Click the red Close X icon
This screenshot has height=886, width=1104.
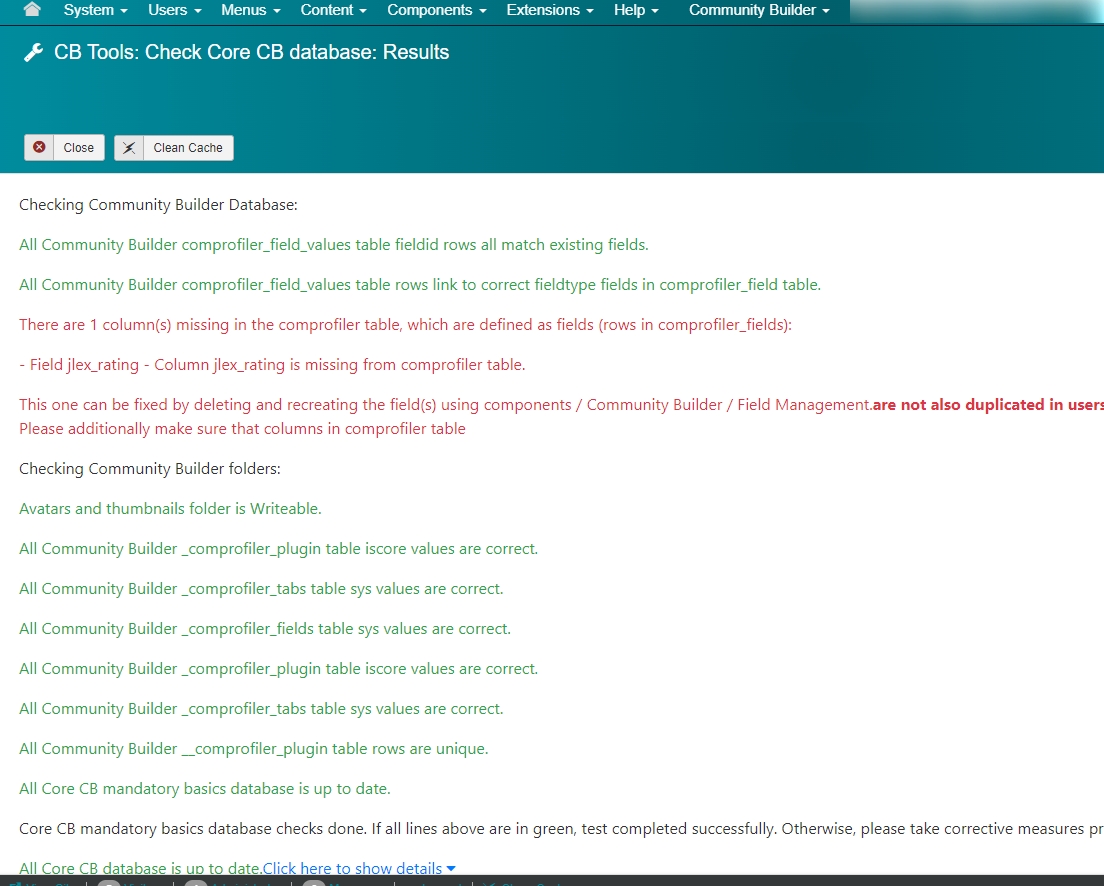(x=39, y=147)
